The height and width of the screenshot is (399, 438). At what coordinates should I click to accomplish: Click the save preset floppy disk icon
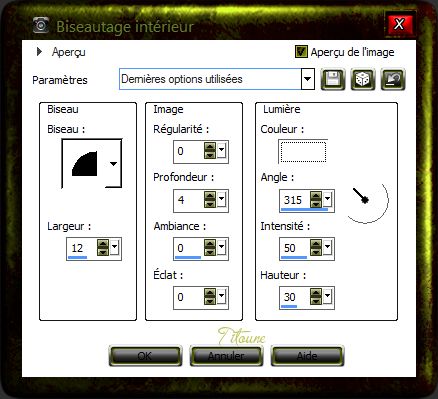click(x=333, y=80)
